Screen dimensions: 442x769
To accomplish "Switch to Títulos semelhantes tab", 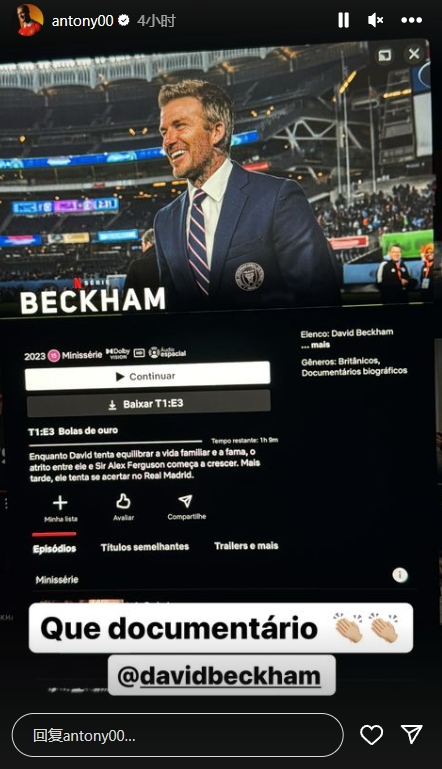I will click(x=145, y=547).
